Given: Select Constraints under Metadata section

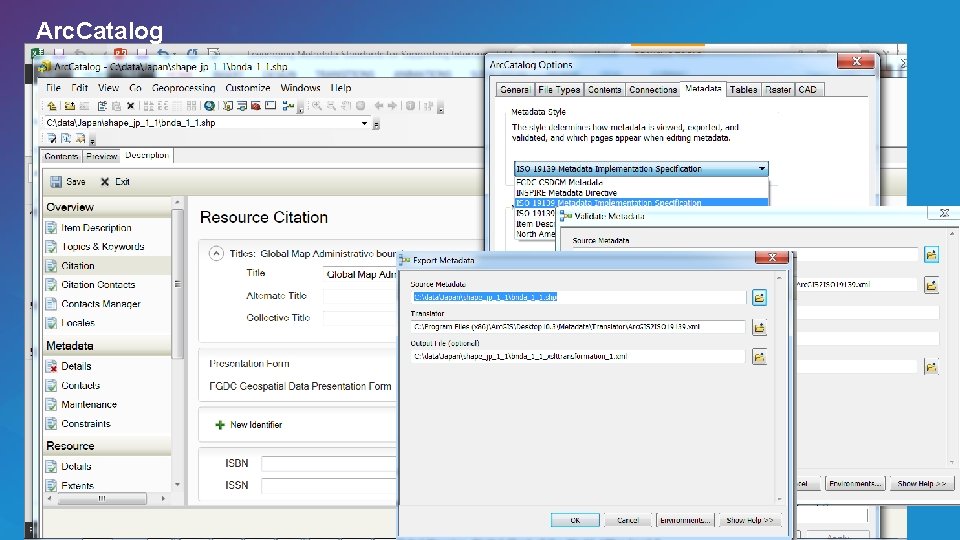Looking at the screenshot, I should pos(86,424).
